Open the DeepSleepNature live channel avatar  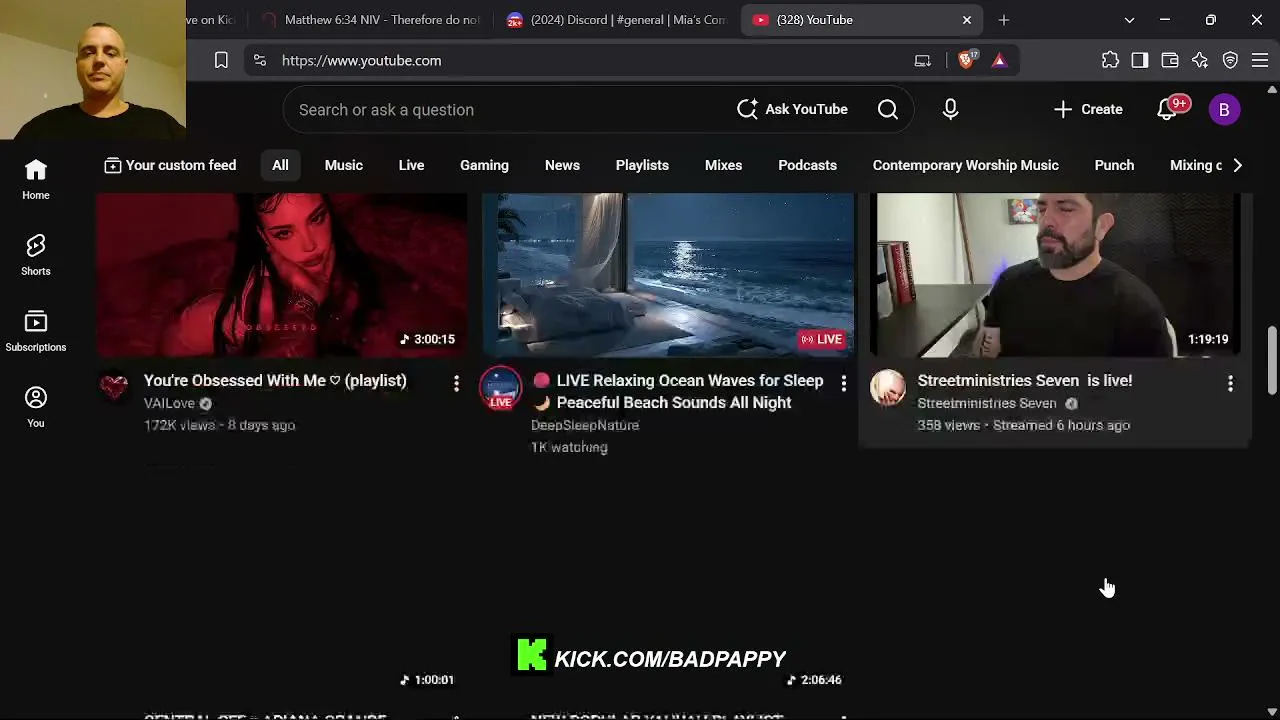coord(501,388)
